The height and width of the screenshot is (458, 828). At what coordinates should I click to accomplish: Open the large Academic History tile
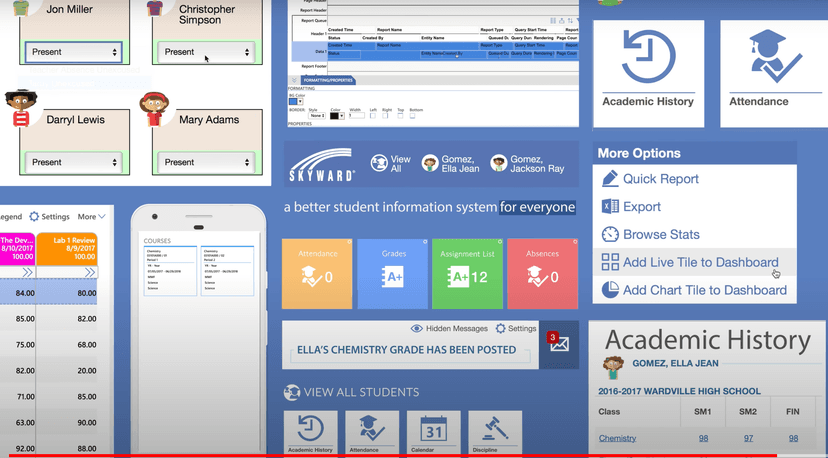click(648, 73)
